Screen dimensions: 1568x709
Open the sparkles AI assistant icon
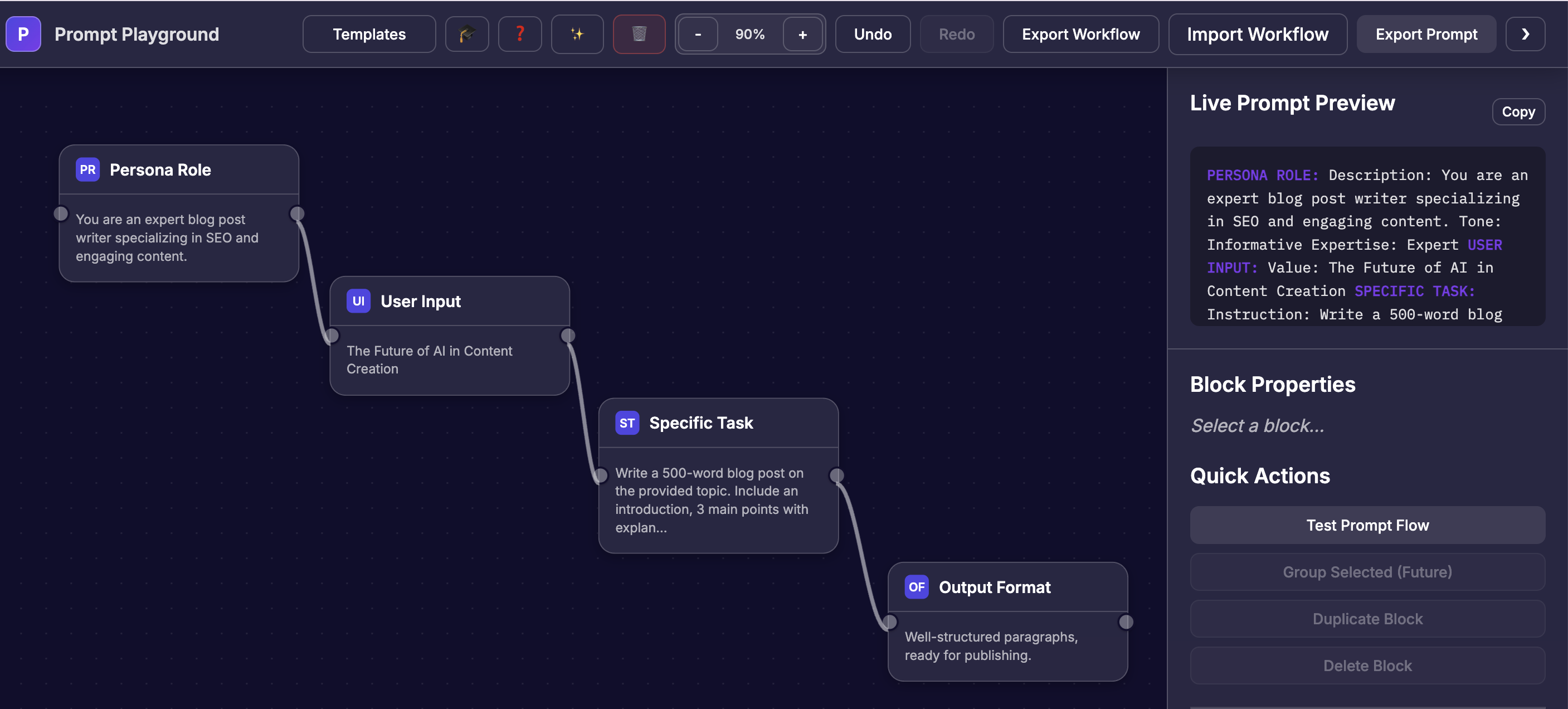pos(576,34)
